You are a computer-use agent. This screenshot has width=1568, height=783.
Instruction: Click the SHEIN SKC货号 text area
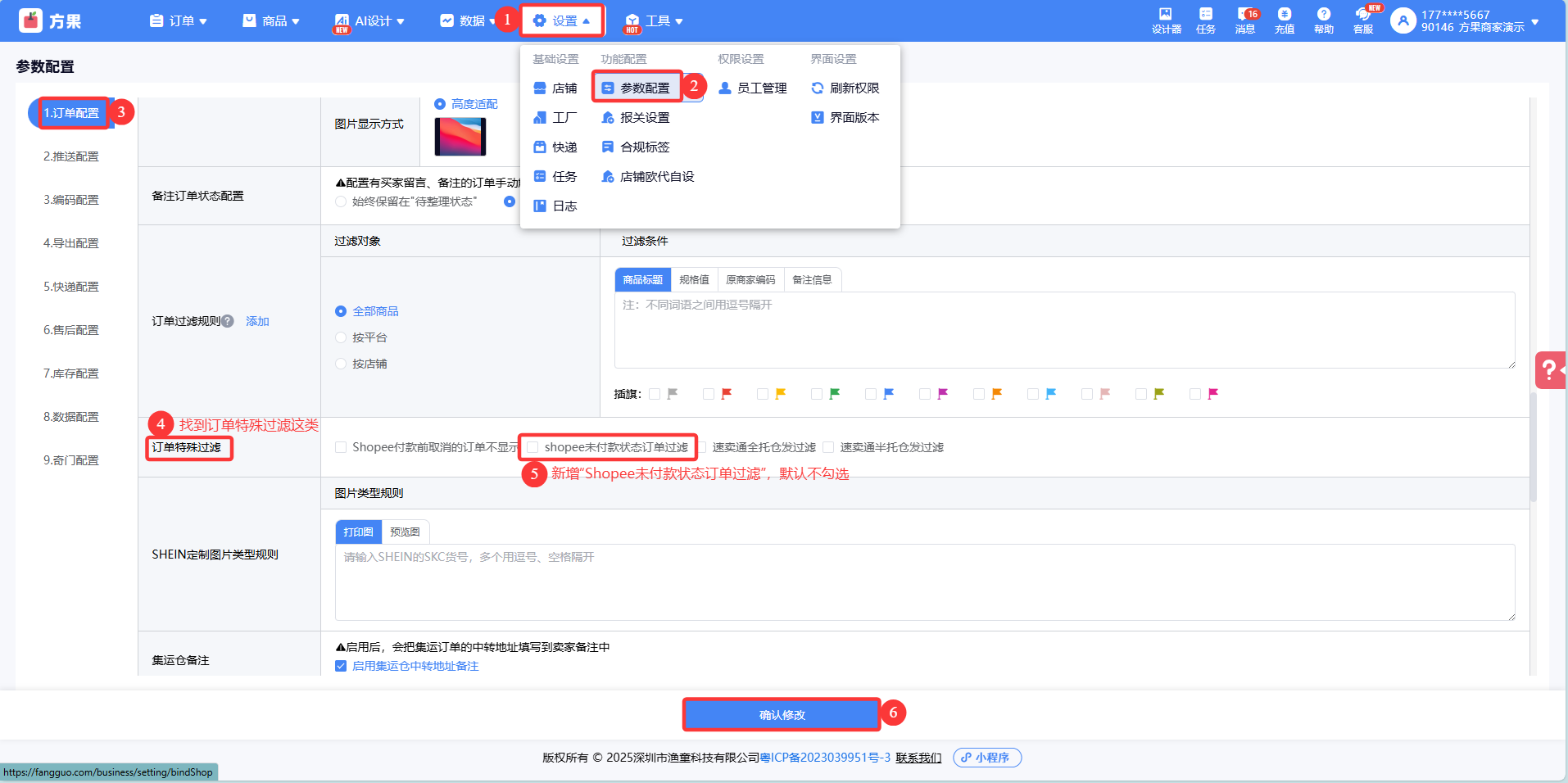924,582
